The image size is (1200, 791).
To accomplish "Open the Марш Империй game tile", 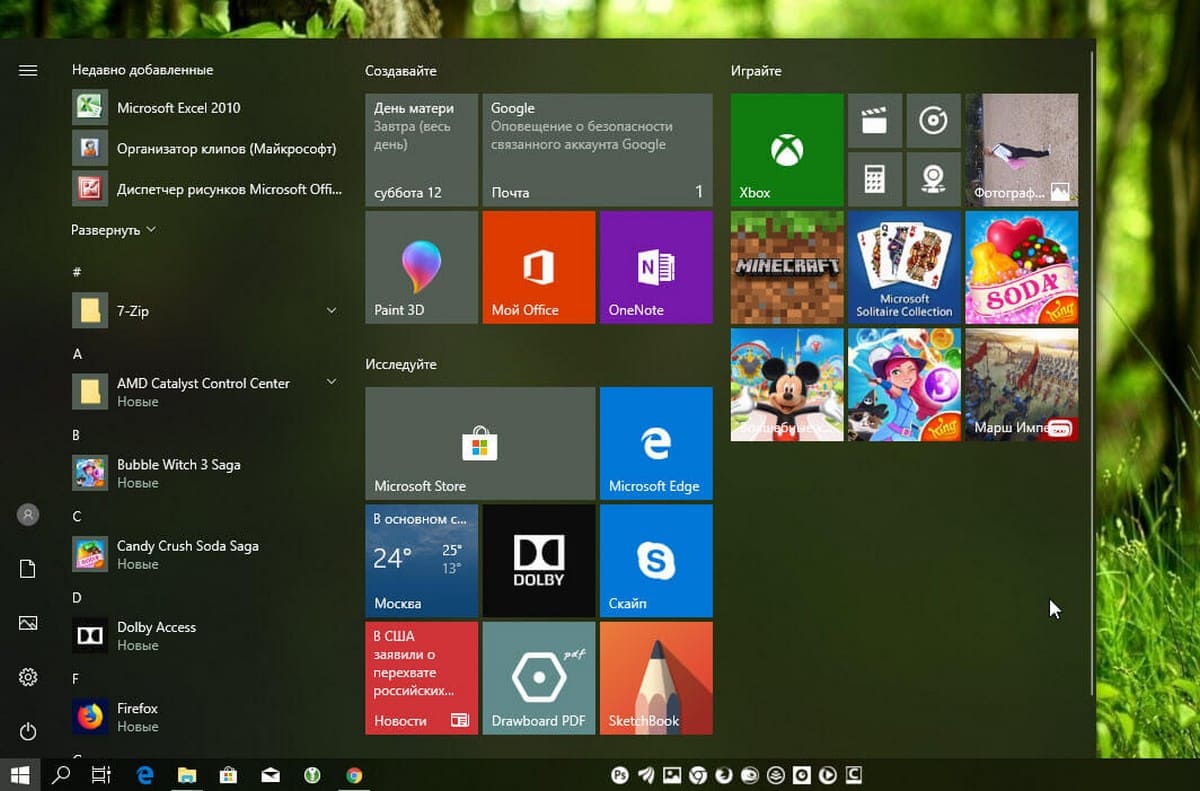I will point(1021,384).
